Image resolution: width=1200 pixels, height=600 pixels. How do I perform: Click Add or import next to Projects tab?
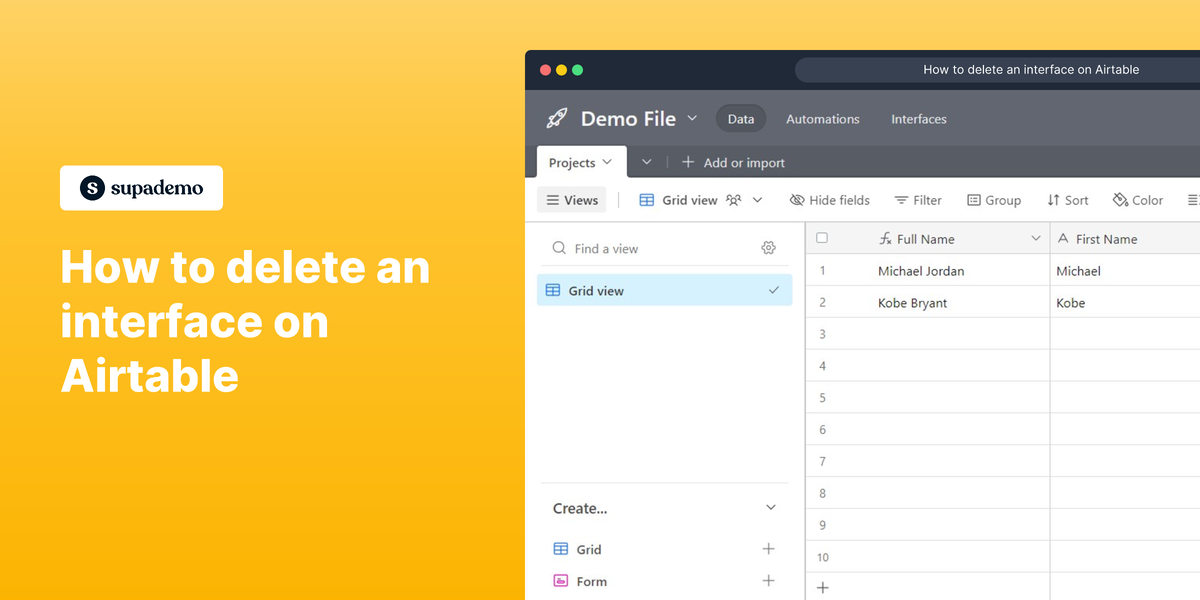[733, 162]
